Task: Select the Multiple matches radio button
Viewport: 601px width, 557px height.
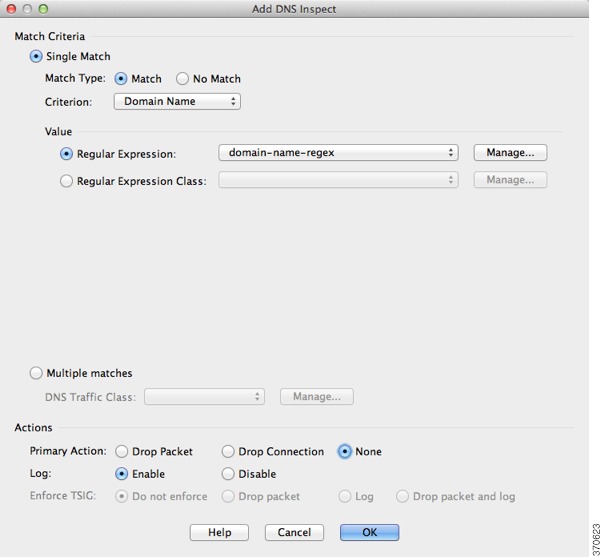Action: [36, 373]
